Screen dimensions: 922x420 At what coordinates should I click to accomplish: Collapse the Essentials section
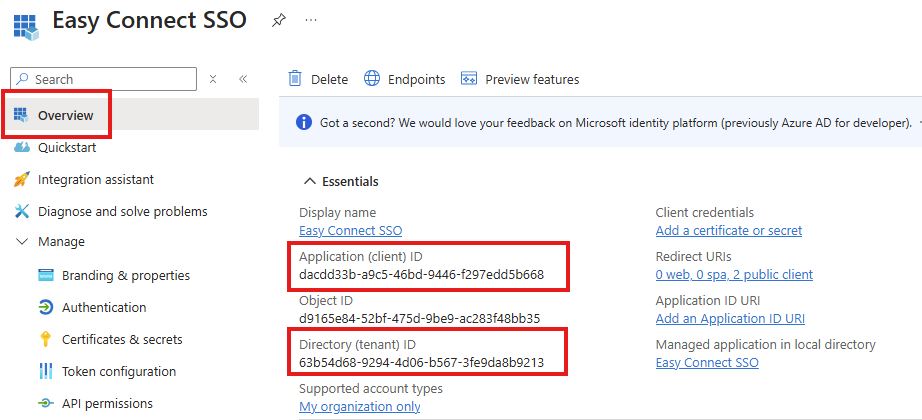point(309,181)
